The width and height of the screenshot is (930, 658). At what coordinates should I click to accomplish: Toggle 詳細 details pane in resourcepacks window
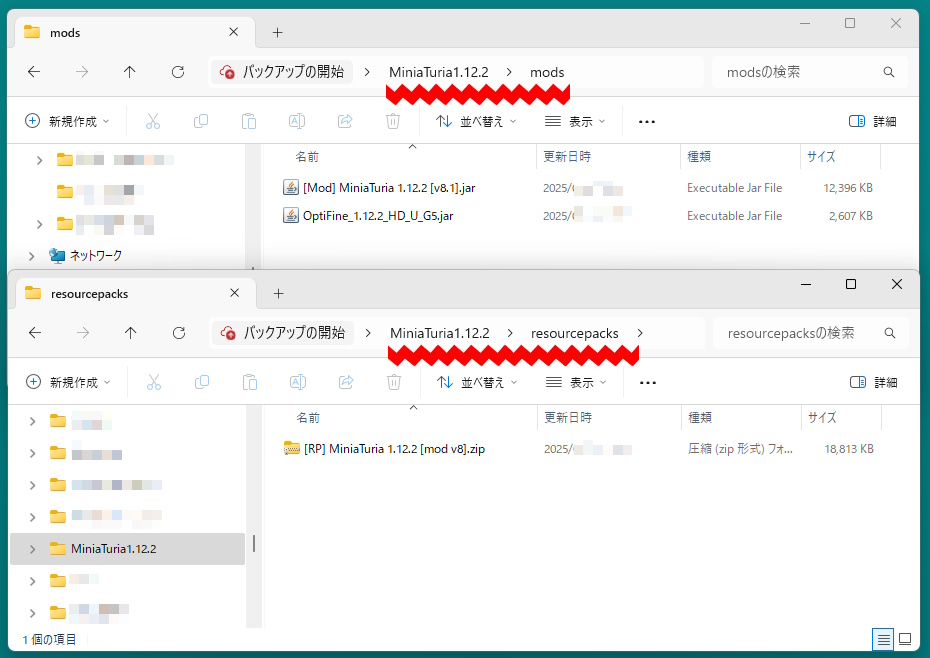(x=874, y=382)
